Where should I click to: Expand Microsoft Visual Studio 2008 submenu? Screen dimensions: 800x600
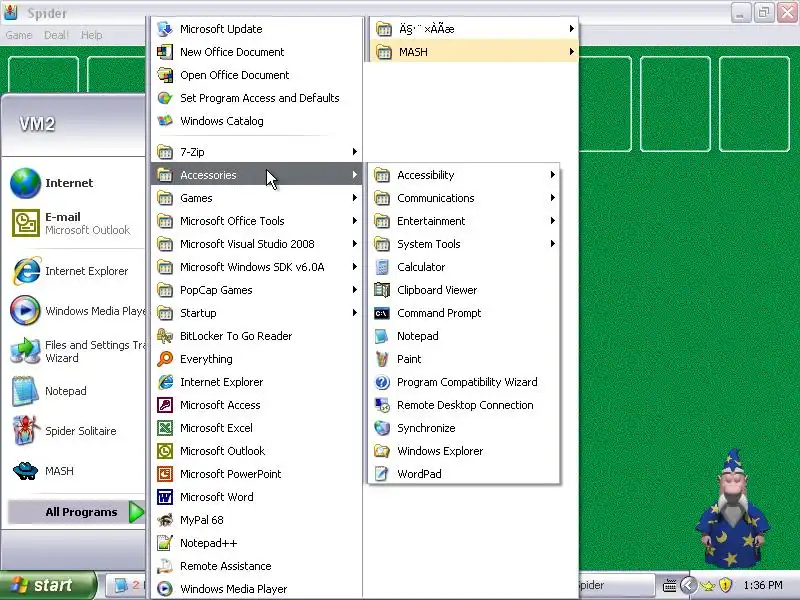pos(256,243)
